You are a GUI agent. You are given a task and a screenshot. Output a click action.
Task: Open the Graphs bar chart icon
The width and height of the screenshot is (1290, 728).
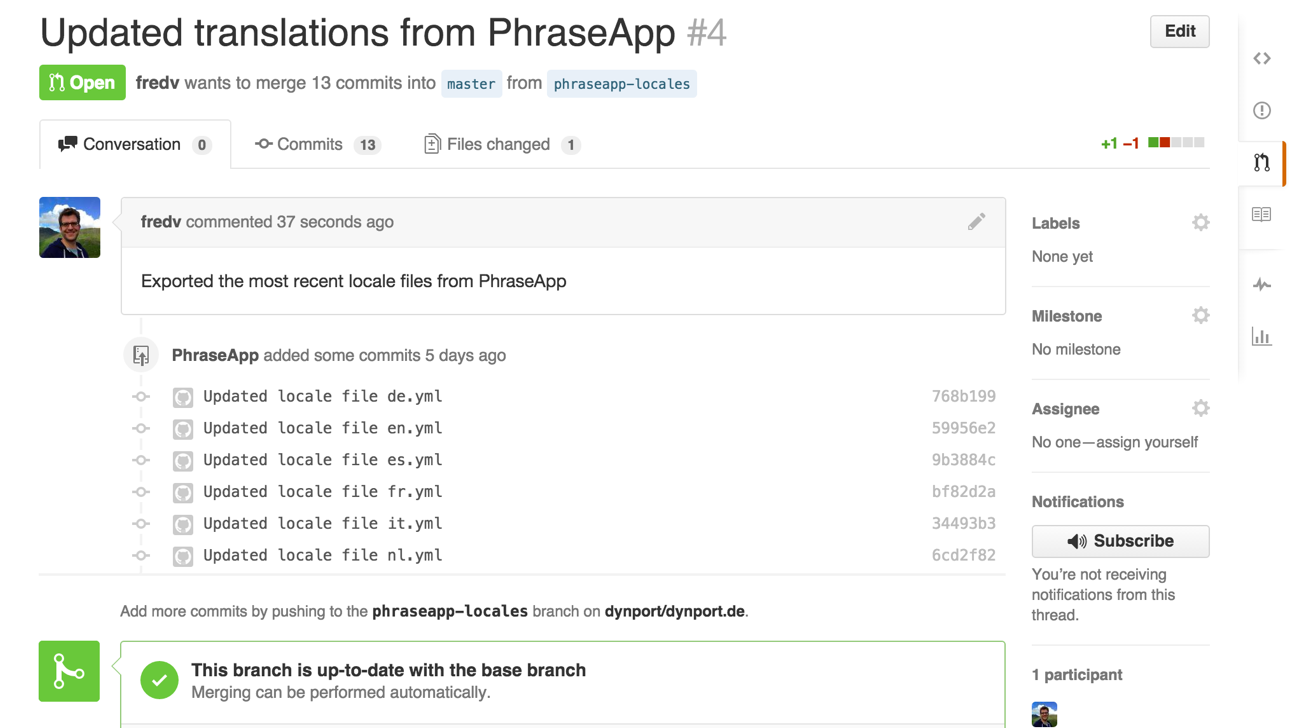[x=1262, y=337]
